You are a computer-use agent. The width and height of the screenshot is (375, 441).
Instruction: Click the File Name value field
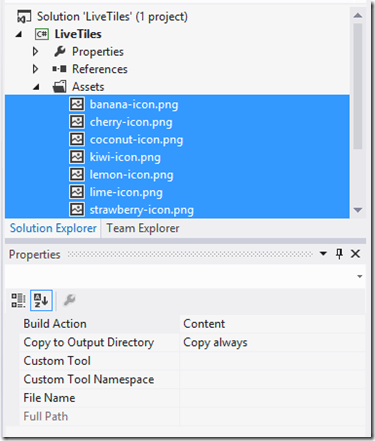click(x=272, y=398)
